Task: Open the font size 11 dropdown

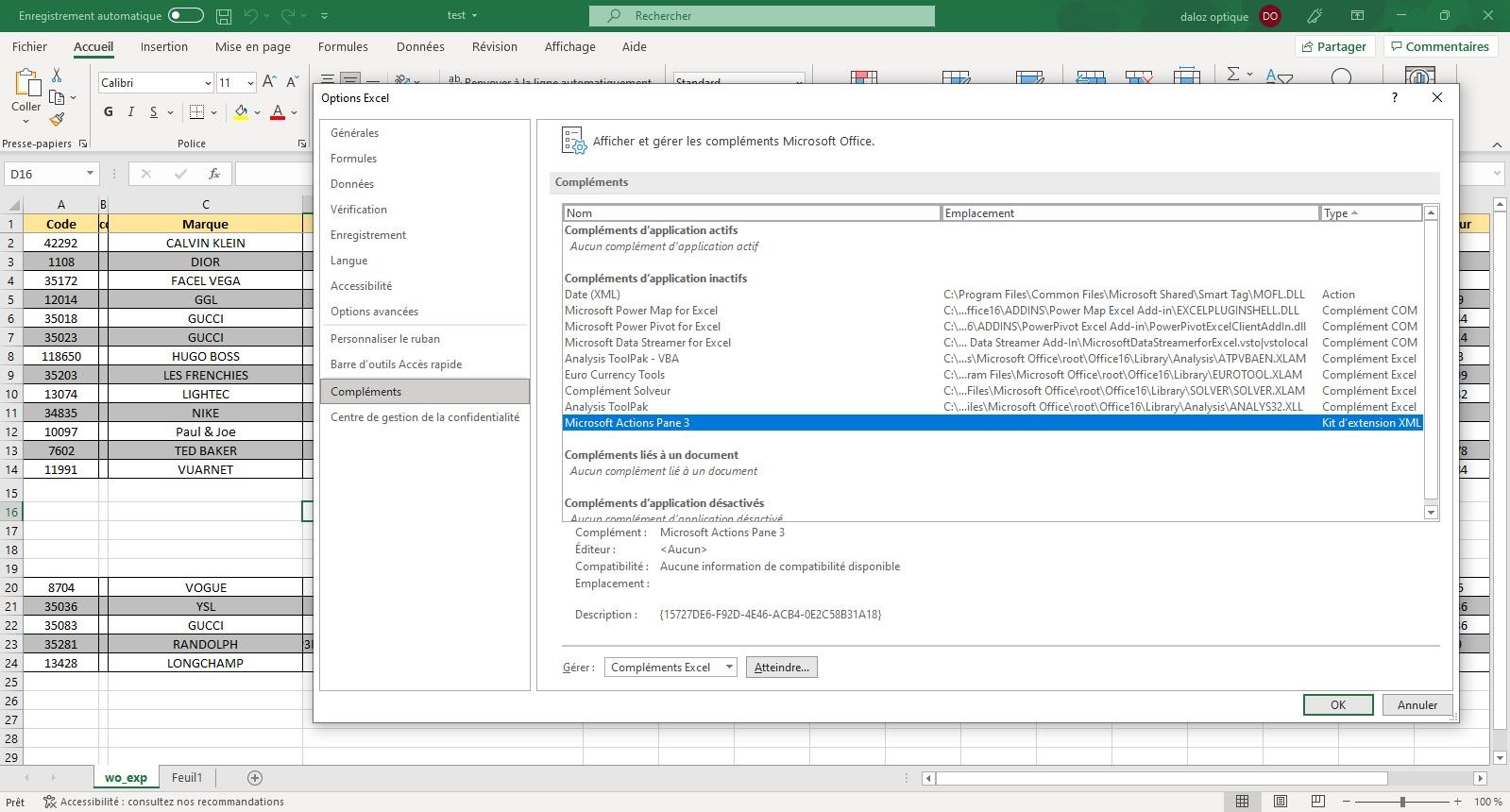Action: point(250,83)
